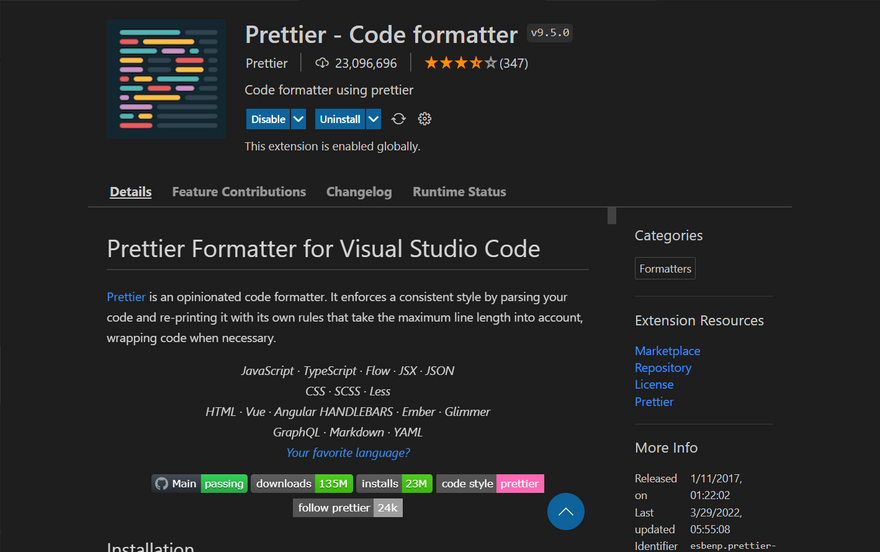Open the Changelog tab

click(359, 192)
